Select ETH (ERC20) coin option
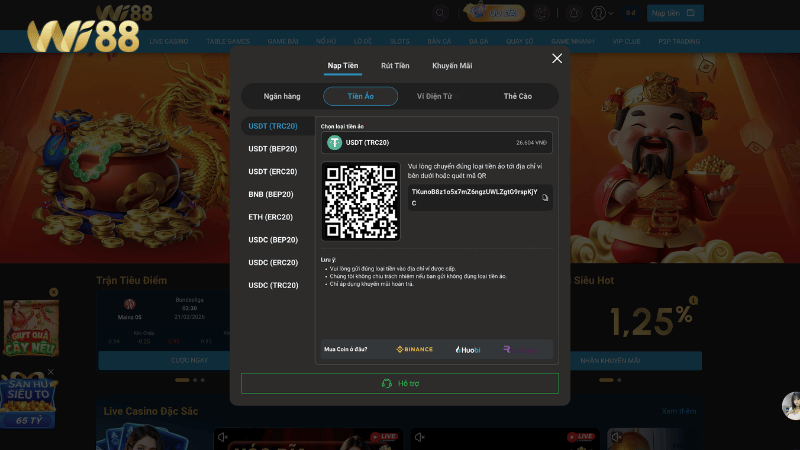This screenshot has height=450, width=800. point(270,217)
